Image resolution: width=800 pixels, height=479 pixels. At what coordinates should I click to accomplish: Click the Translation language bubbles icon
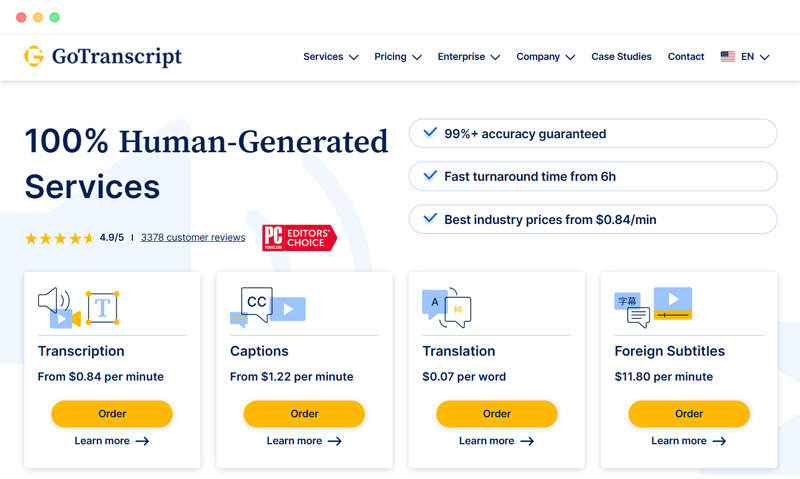pyautogui.click(x=446, y=308)
